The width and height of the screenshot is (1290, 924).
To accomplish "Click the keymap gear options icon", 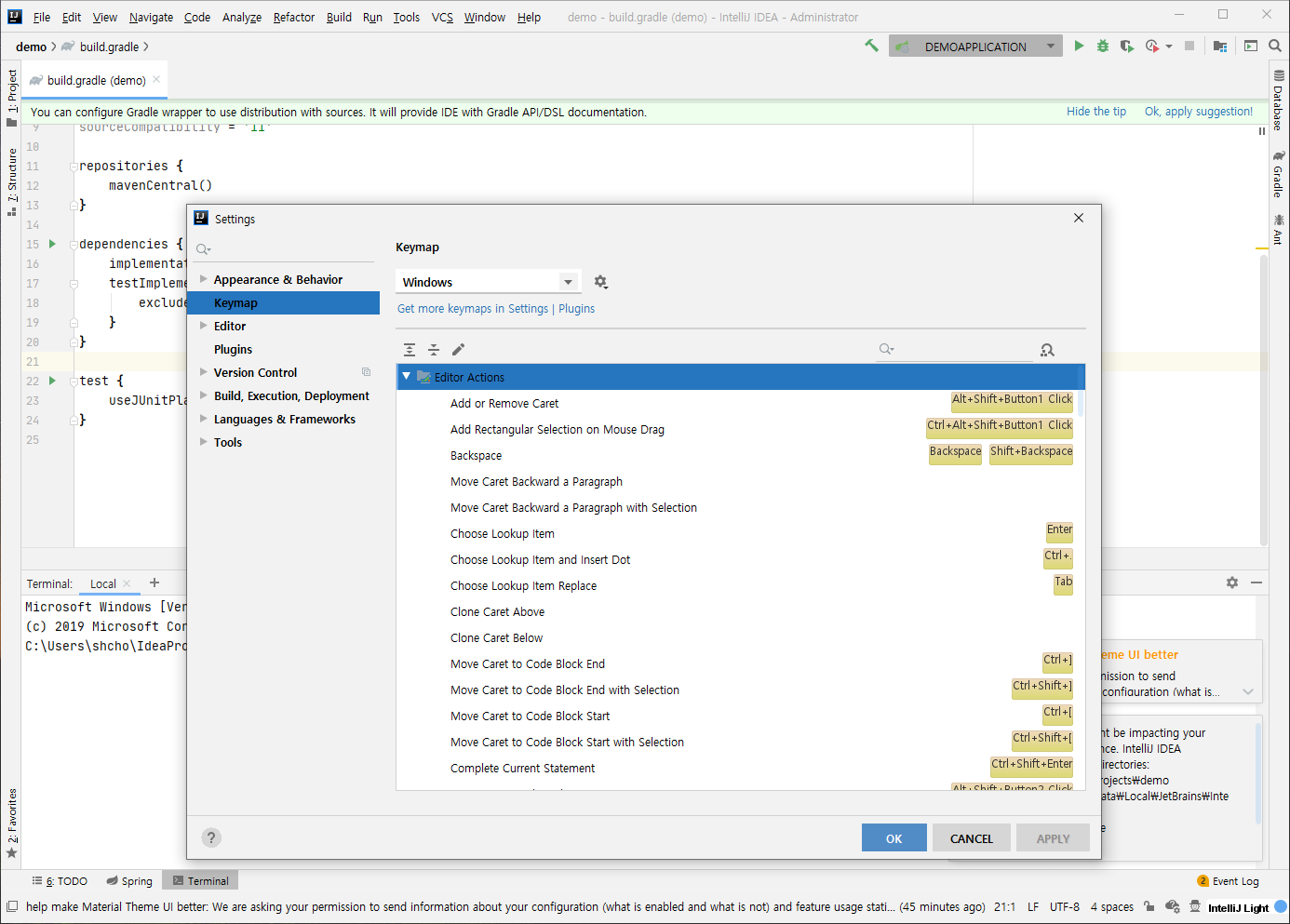I will (x=600, y=281).
